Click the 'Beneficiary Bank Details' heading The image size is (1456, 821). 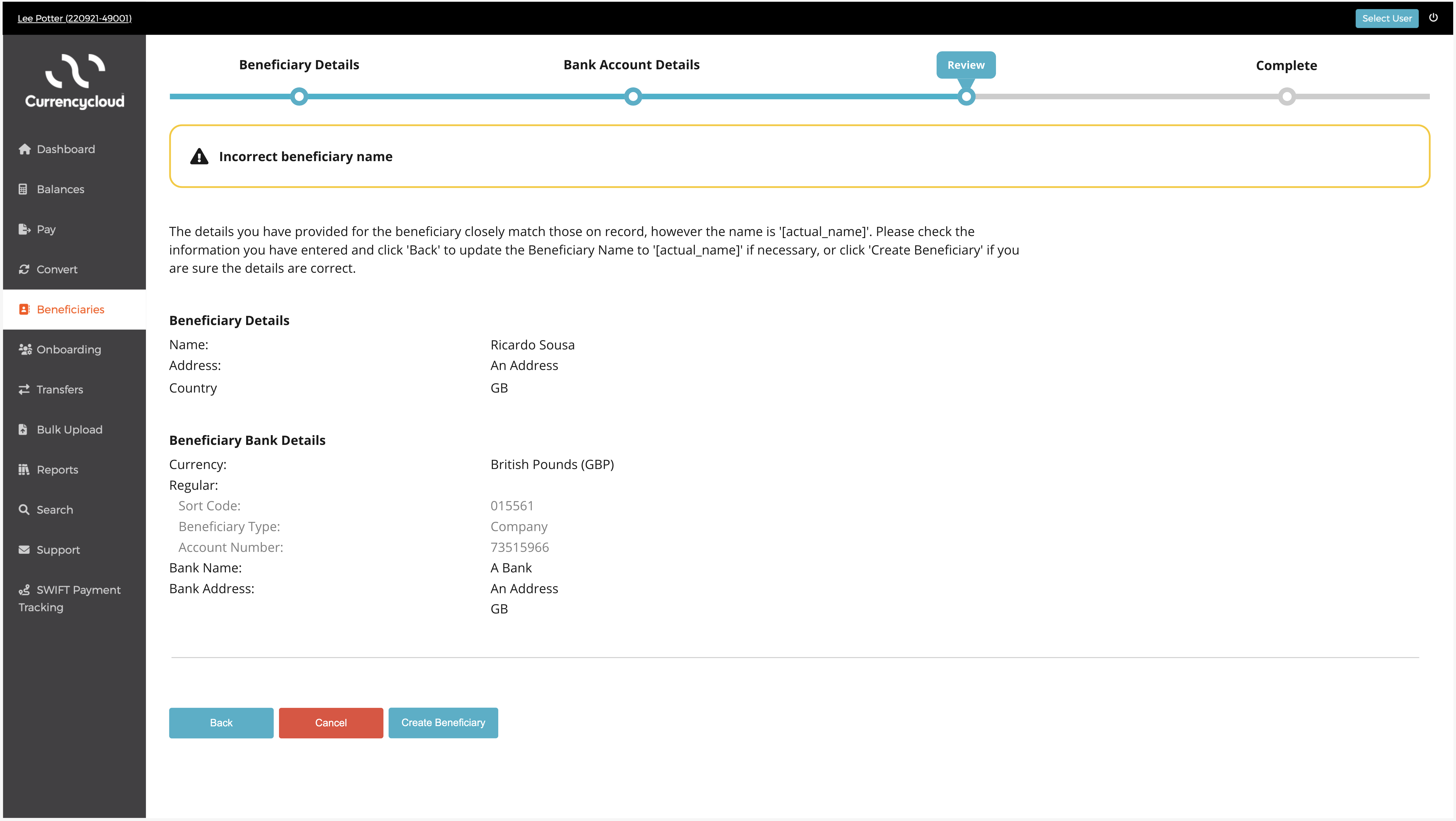click(247, 441)
